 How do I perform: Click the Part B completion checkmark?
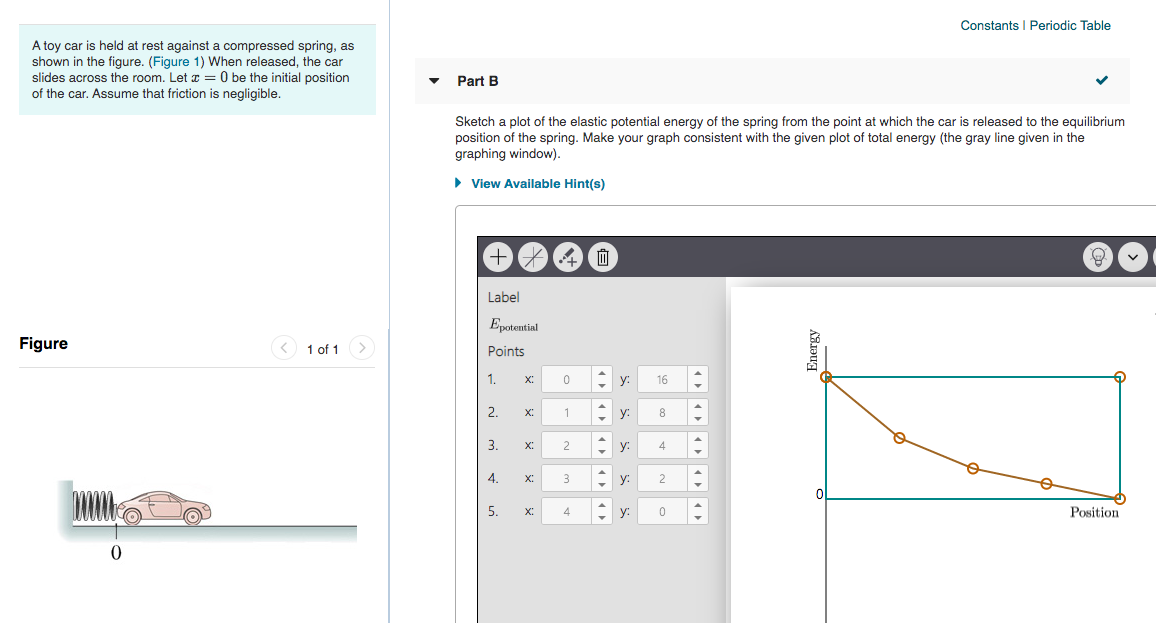pyautogui.click(x=1101, y=80)
